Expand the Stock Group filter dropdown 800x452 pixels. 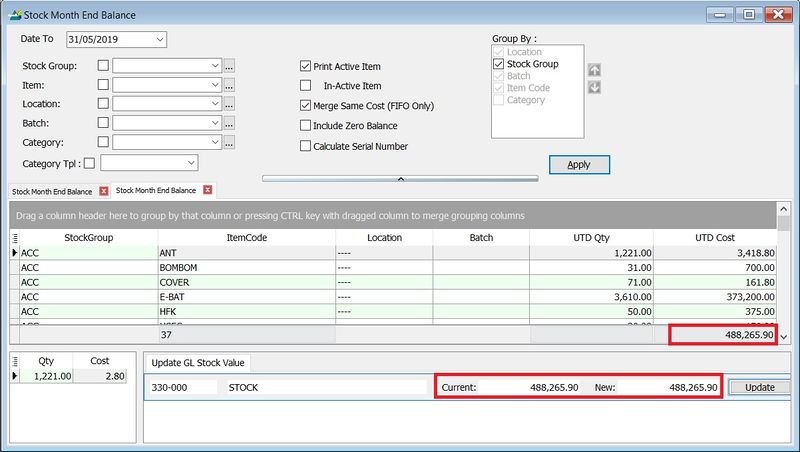[215, 66]
